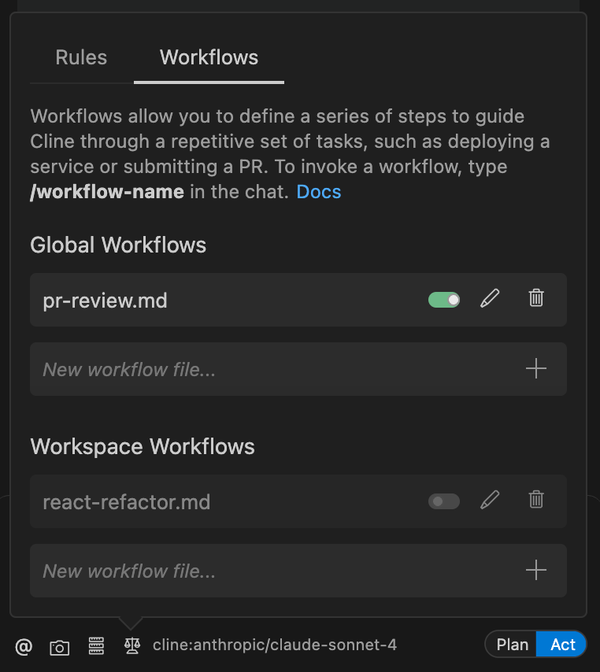The height and width of the screenshot is (672, 600).
Task: Switch to the Rules tab
Action: coord(81,58)
